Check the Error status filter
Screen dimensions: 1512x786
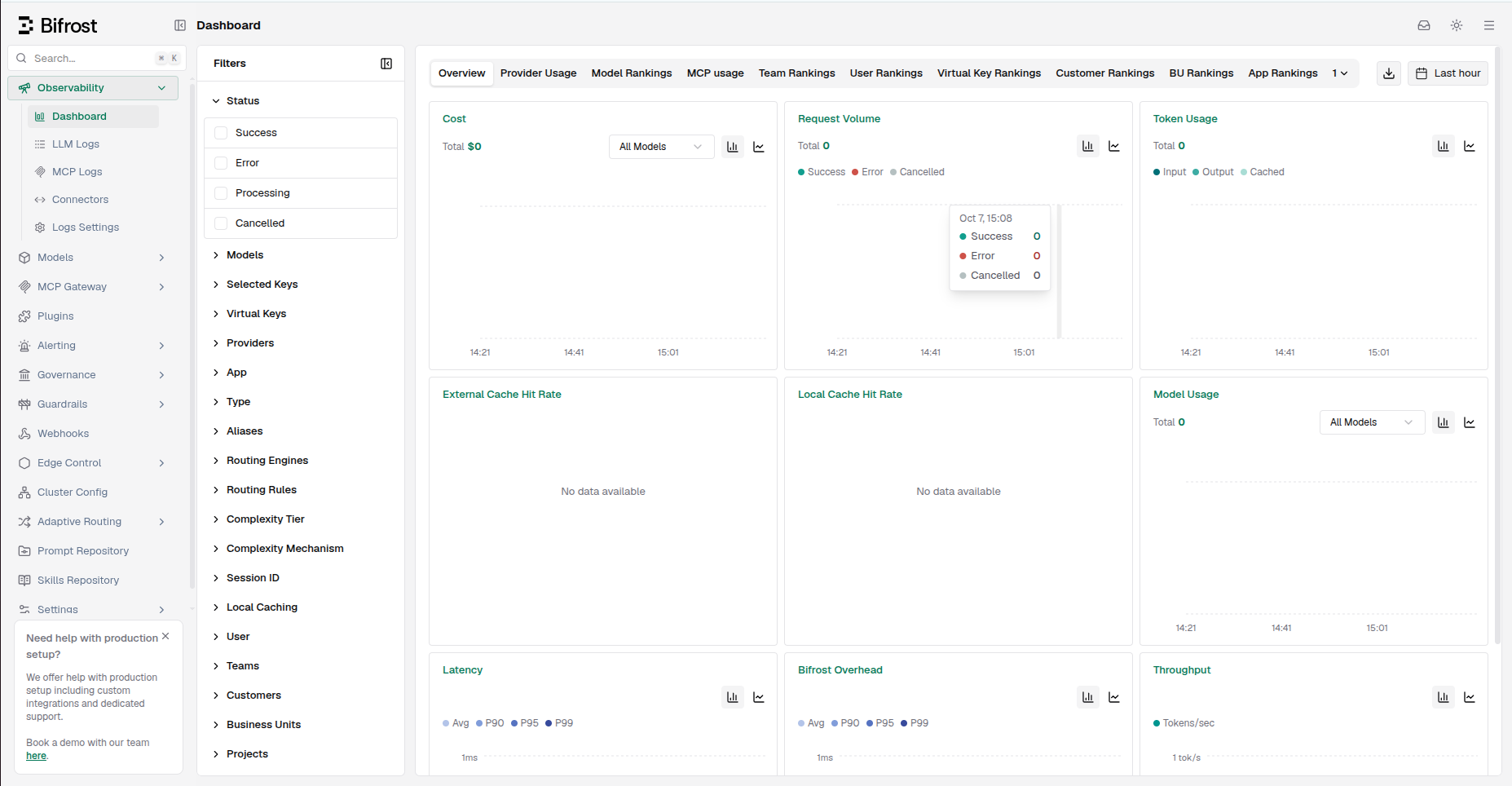pos(221,163)
